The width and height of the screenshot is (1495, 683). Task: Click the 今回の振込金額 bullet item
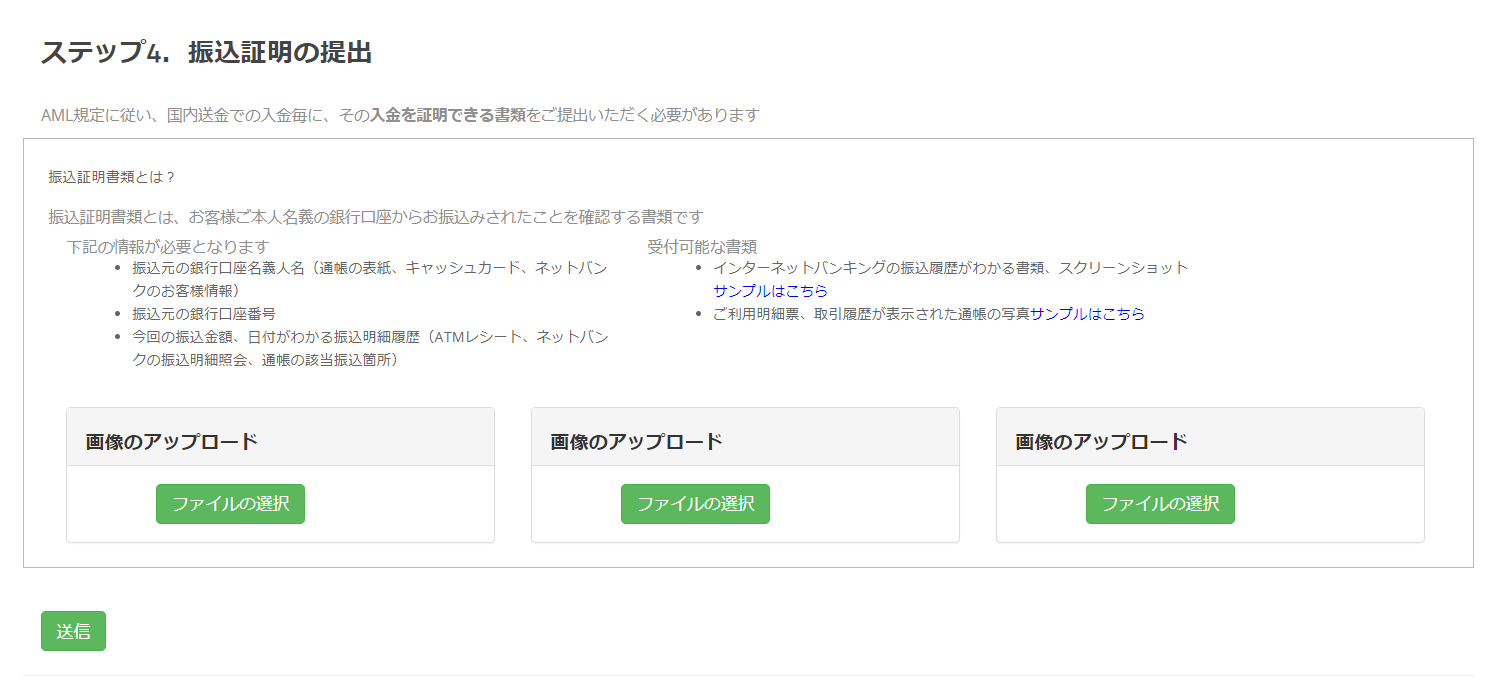tap(368, 337)
